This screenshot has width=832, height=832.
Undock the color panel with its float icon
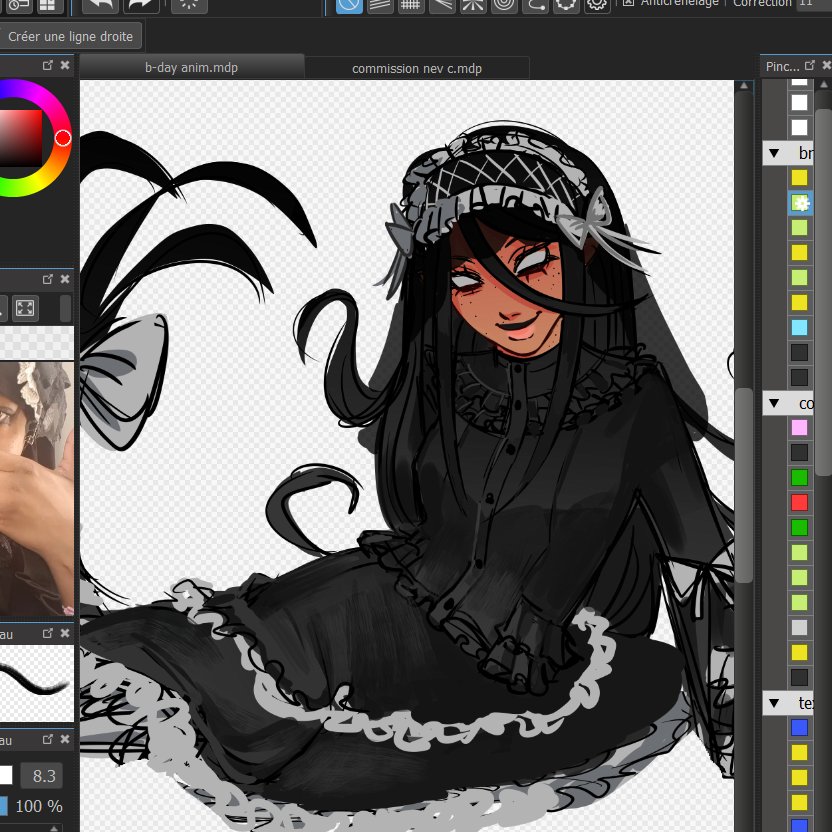(x=47, y=65)
